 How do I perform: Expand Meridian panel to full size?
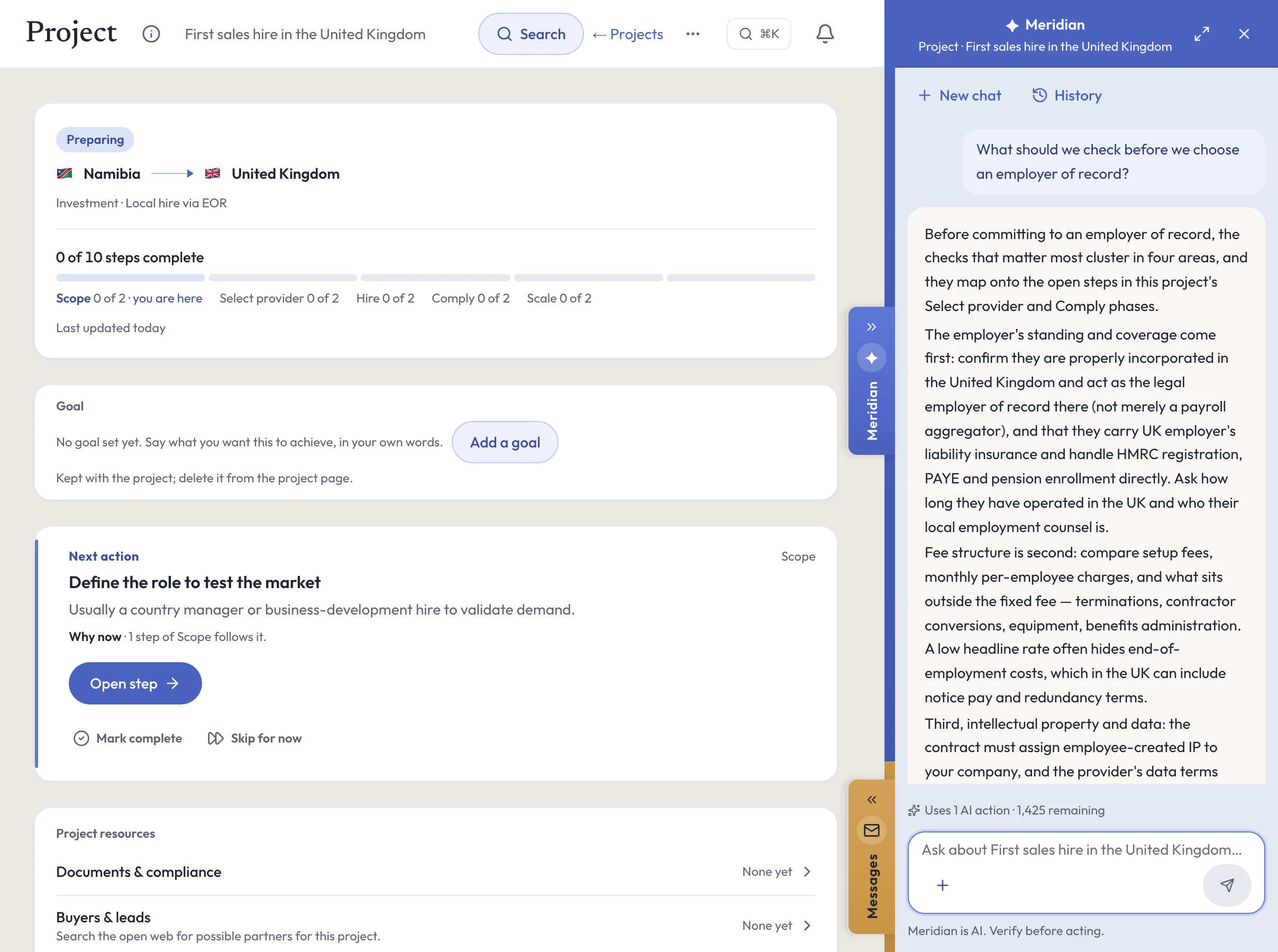point(1201,34)
